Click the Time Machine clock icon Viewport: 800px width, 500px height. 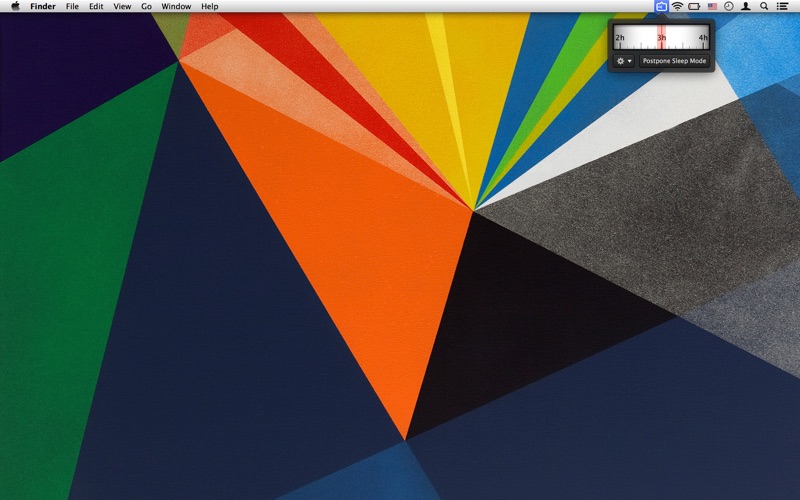[728, 6]
